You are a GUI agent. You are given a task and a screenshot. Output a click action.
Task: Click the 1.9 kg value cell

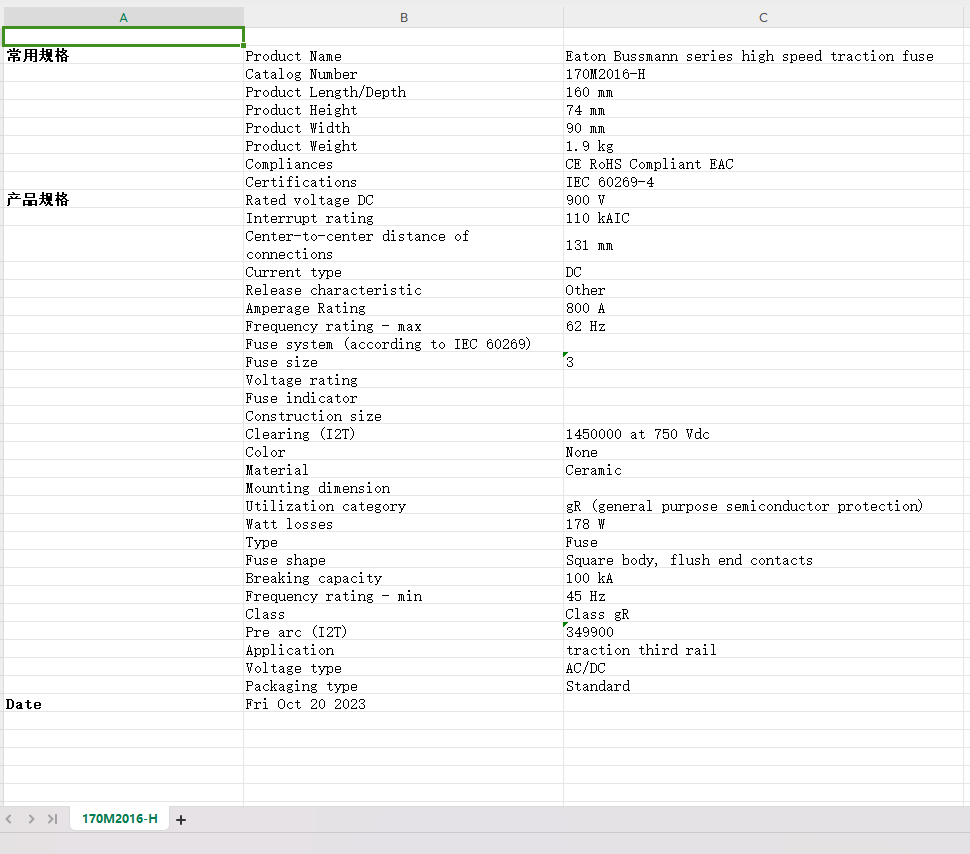pyautogui.click(x=763, y=145)
